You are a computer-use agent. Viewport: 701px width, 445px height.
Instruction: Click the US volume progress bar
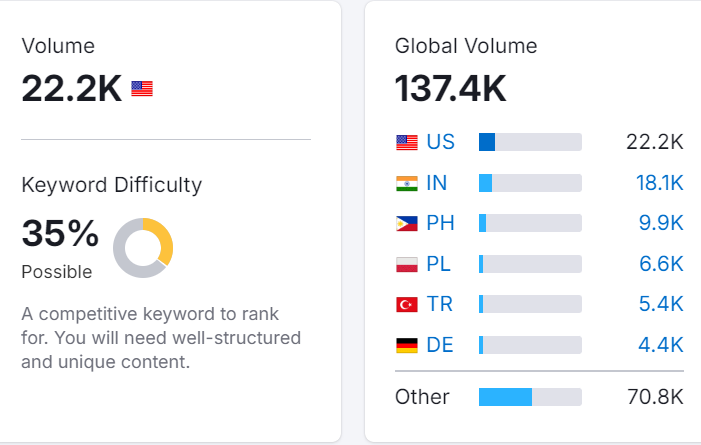[x=530, y=142]
